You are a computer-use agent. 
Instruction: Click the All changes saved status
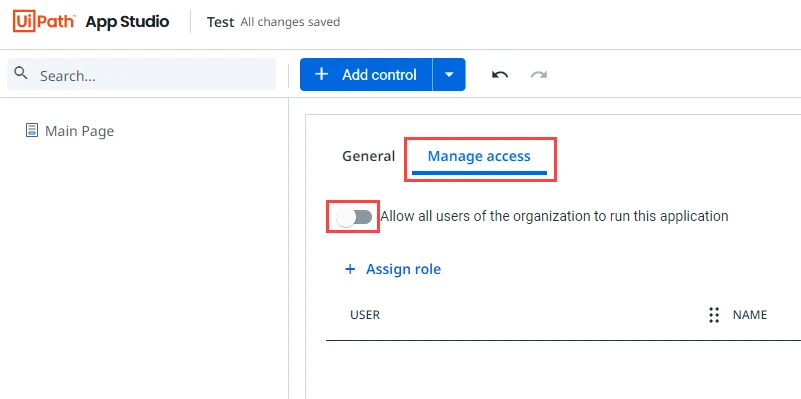[290, 22]
